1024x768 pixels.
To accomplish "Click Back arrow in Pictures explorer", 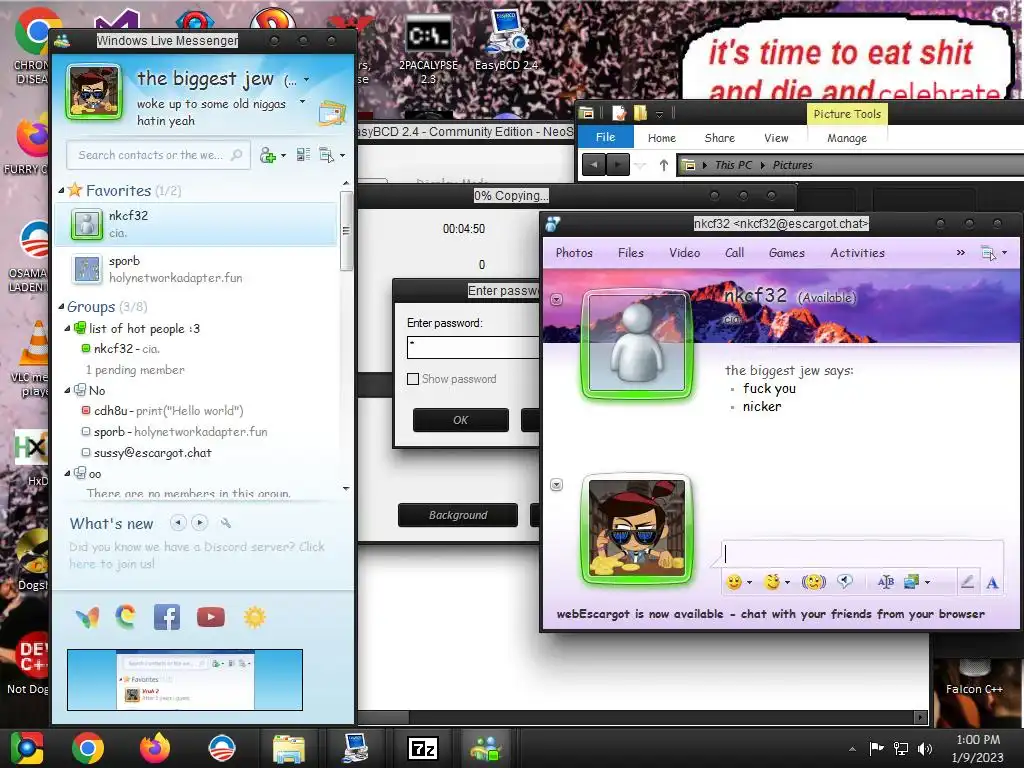I will tap(594, 165).
